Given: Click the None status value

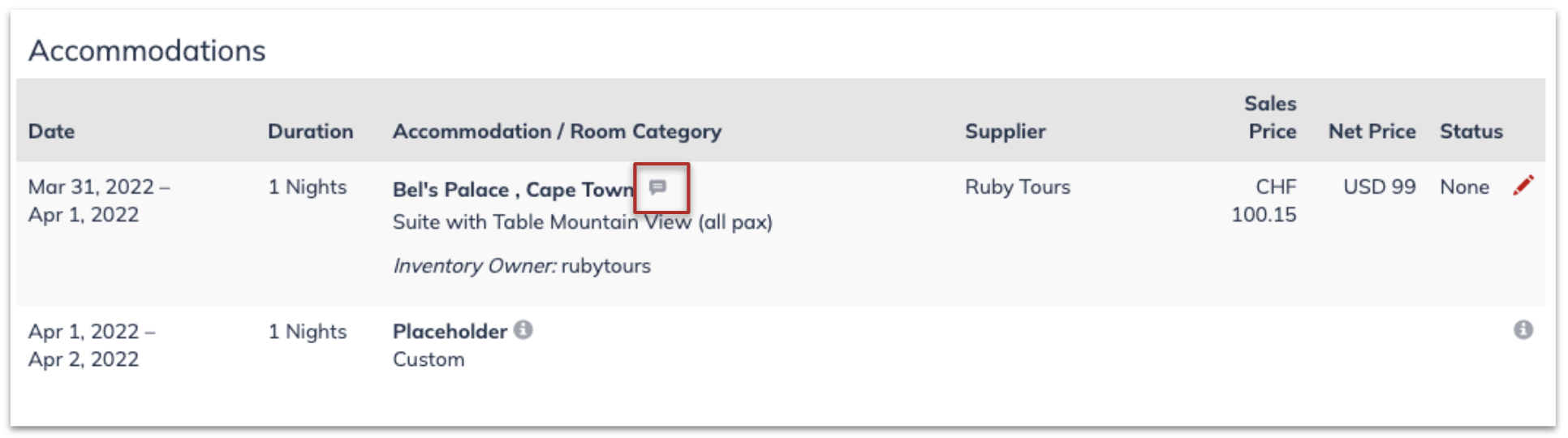Looking at the screenshot, I should coord(1464,187).
